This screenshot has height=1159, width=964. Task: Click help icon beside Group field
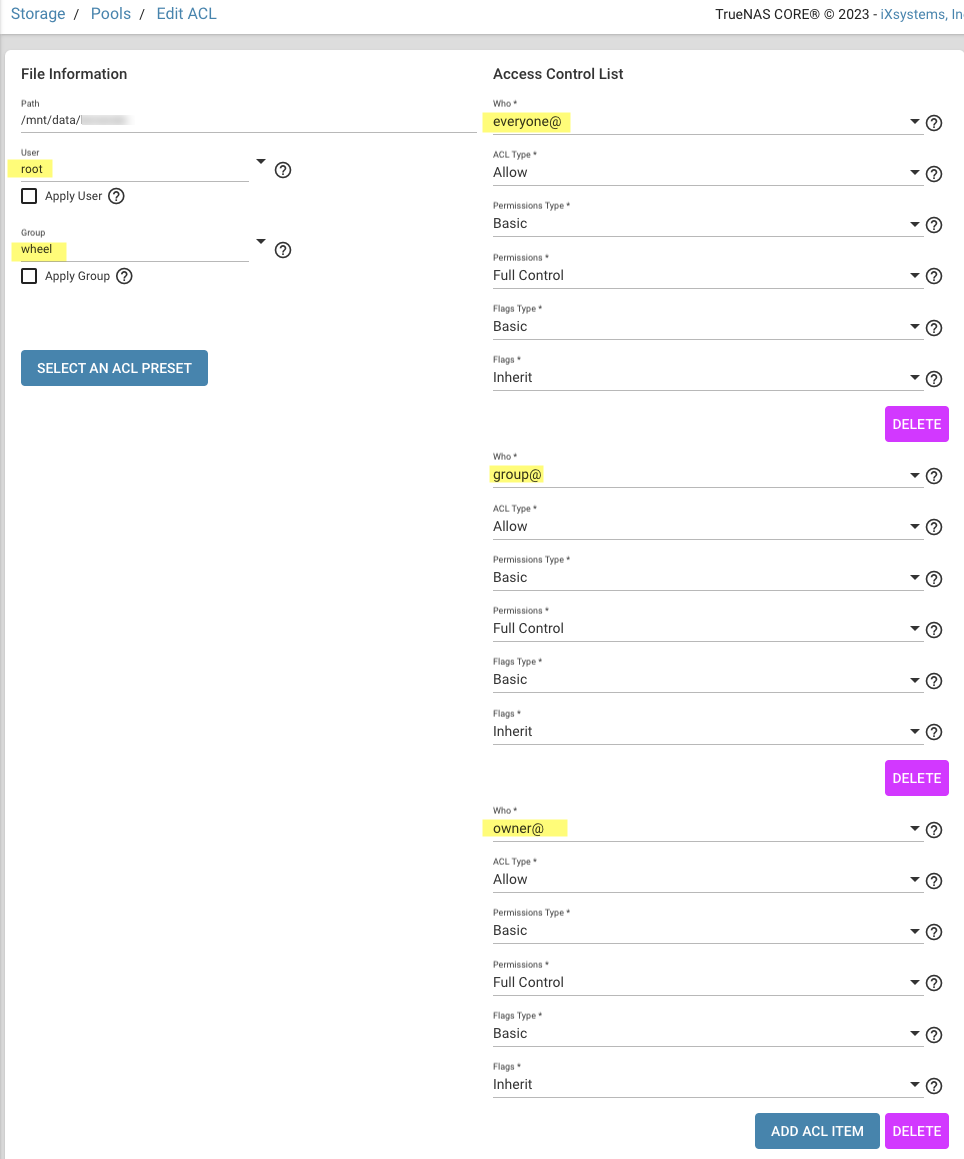pos(283,250)
